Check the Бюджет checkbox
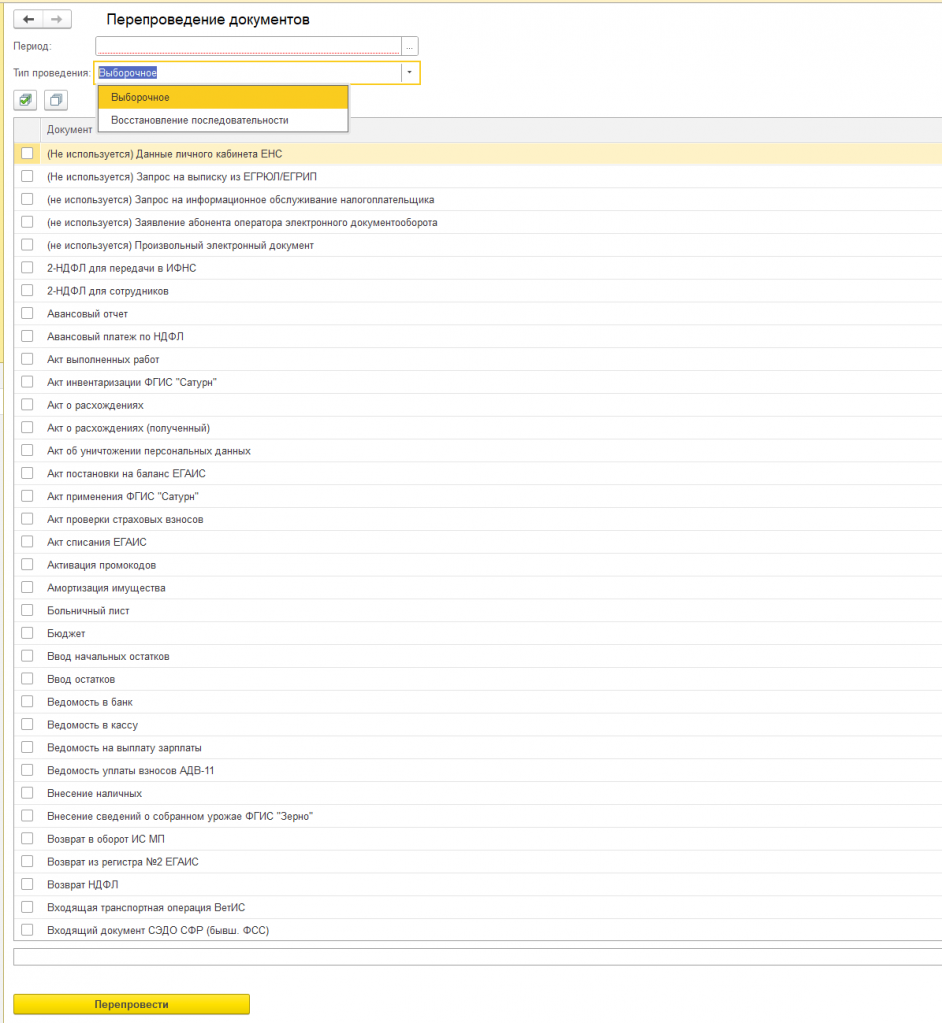Viewport: 942px width, 1023px height. [27, 633]
